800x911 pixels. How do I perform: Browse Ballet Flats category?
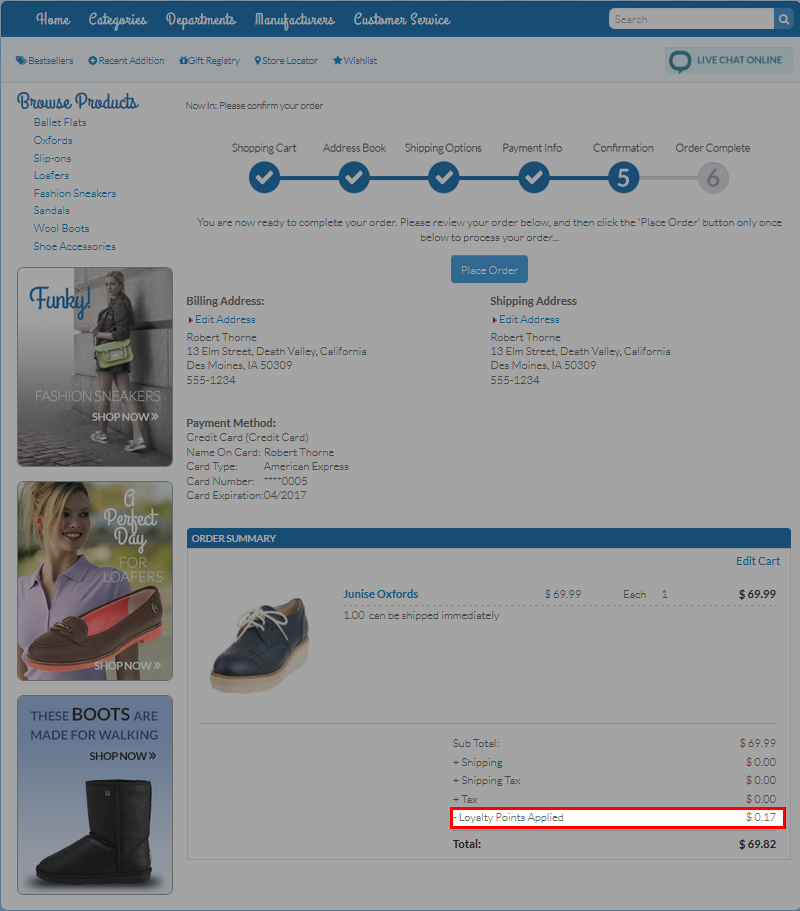click(x=60, y=122)
